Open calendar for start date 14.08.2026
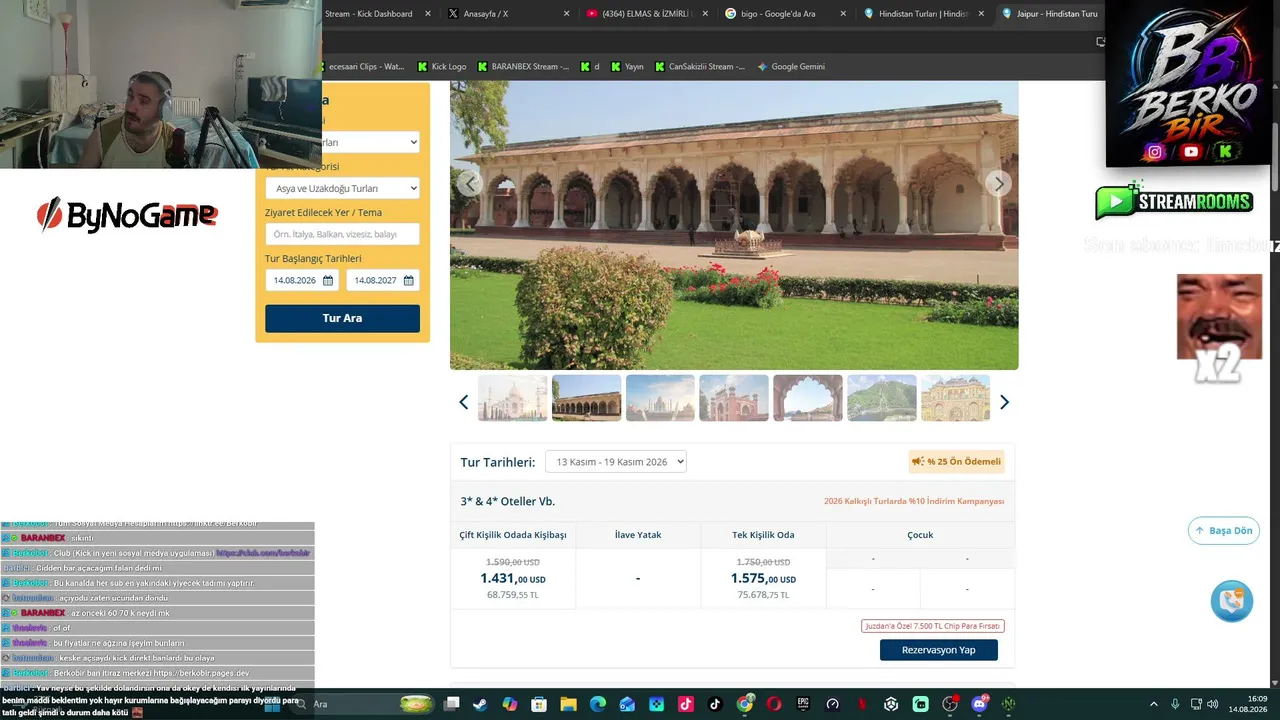The height and width of the screenshot is (720, 1280). tap(327, 281)
